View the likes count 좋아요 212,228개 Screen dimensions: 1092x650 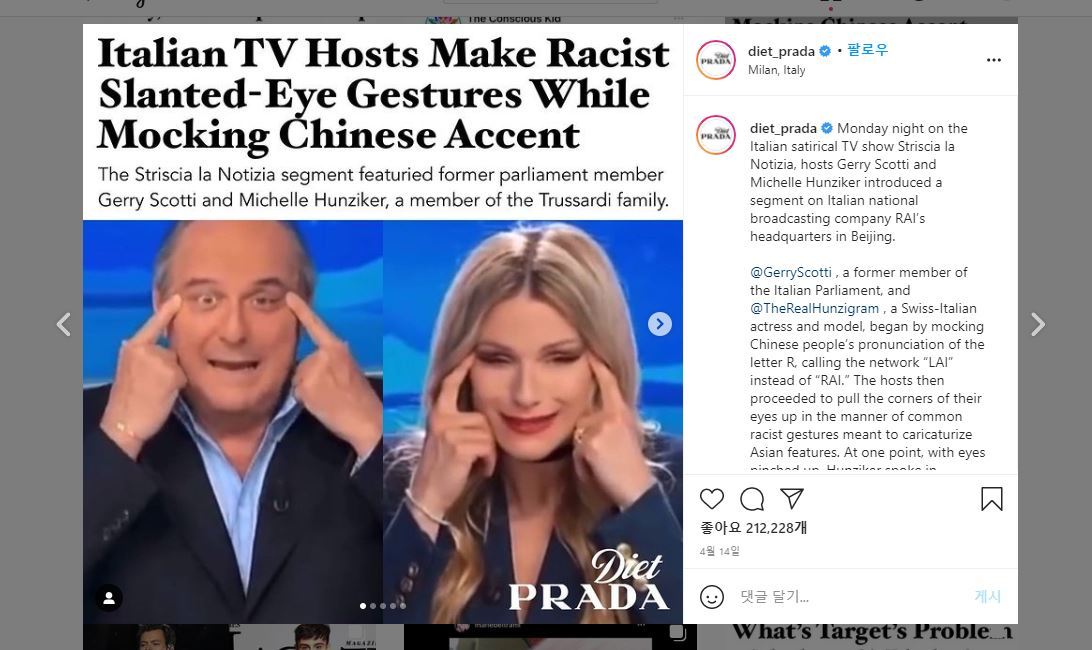754,528
